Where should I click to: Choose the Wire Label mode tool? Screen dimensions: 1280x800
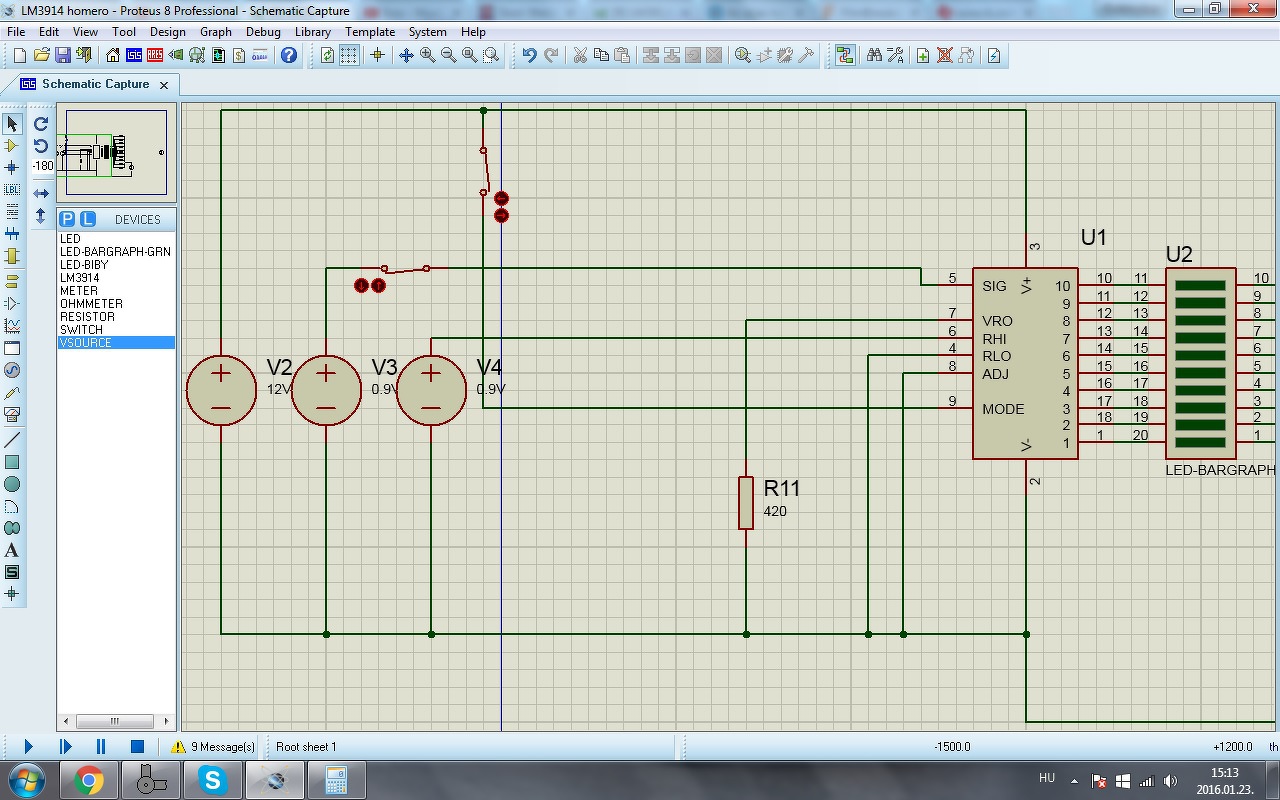(12, 190)
